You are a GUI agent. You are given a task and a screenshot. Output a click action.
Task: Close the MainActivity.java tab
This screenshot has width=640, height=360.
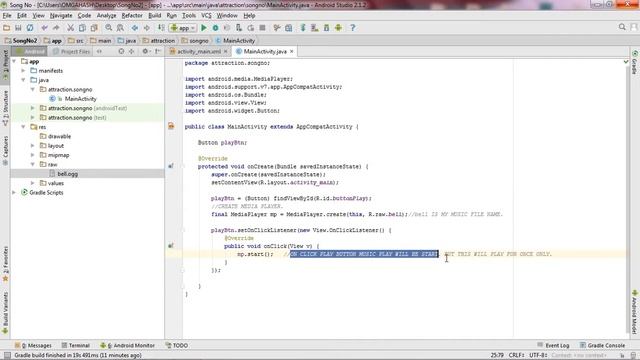291,51
